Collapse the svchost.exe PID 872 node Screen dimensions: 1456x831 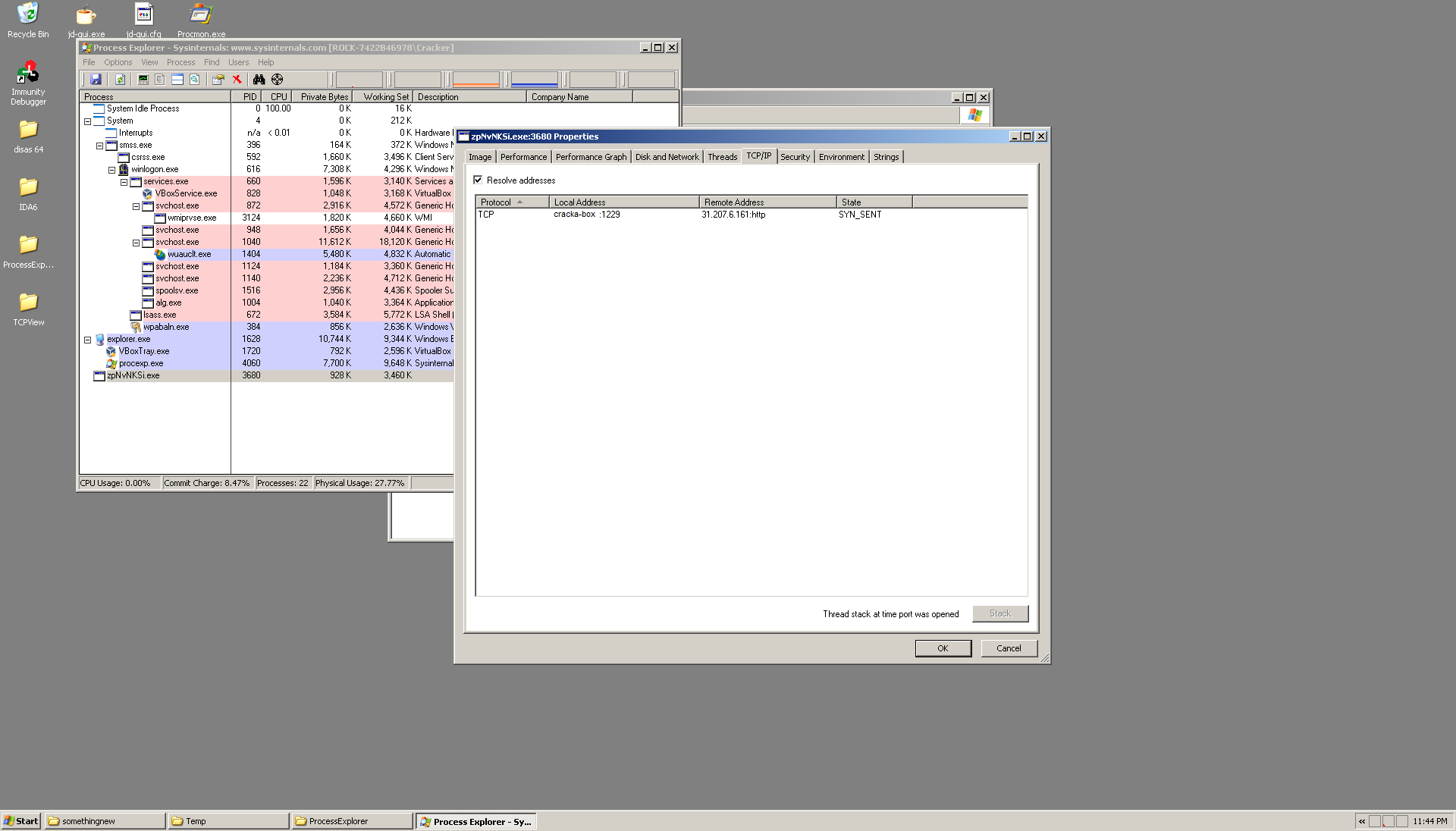click(x=136, y=206)
